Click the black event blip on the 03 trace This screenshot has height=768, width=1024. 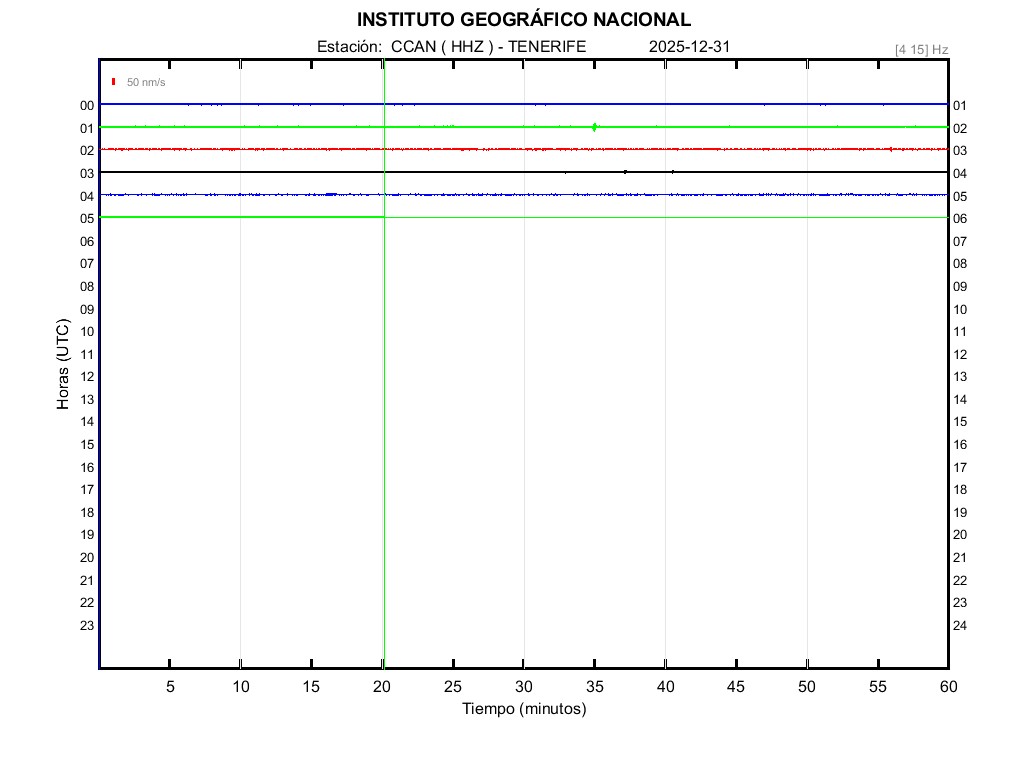(x=625, y=172)
